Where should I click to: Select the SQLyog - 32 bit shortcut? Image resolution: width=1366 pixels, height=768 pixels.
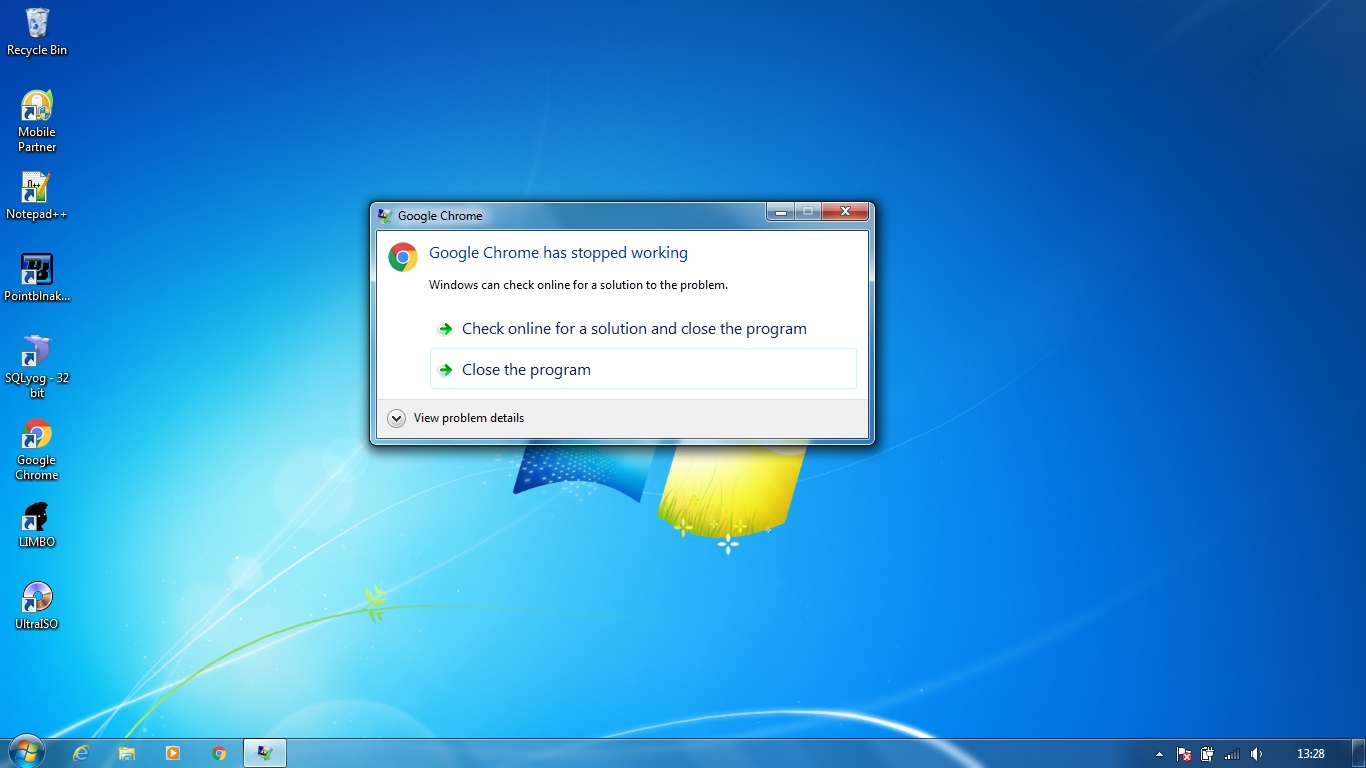37,367
